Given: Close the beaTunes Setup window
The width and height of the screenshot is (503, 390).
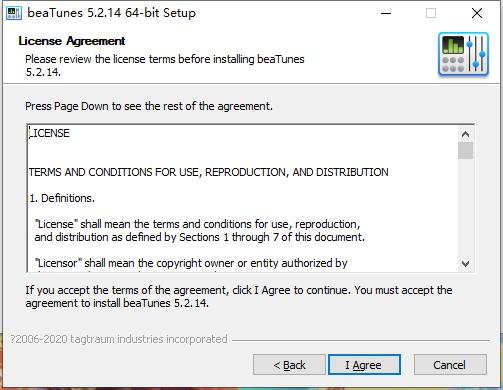Looking at the screenshot, I should pos(477,13).
